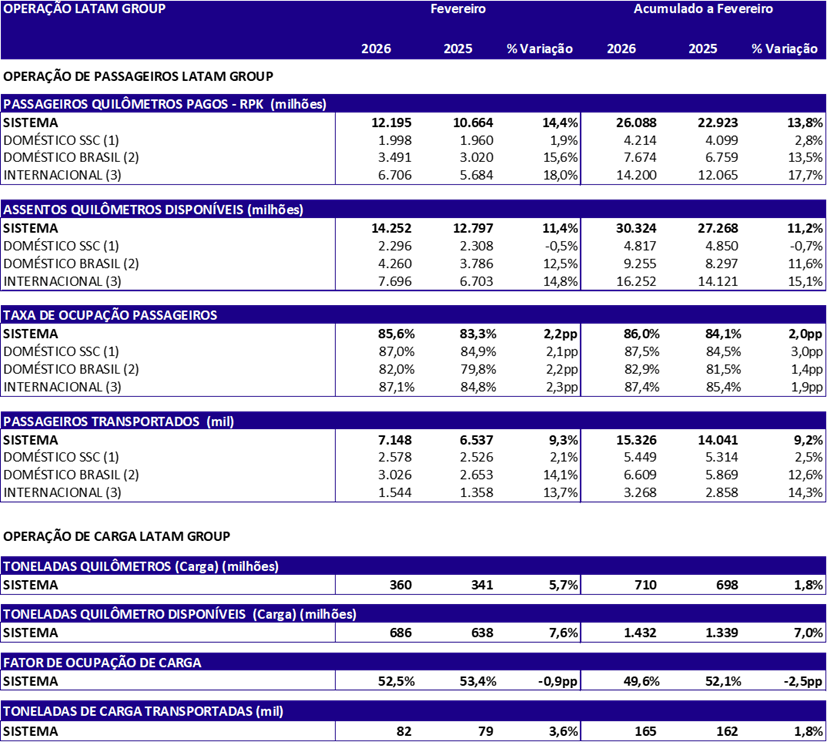Click % Variação header under Fevereiro

pyautogui.click(x=539, y=49)
